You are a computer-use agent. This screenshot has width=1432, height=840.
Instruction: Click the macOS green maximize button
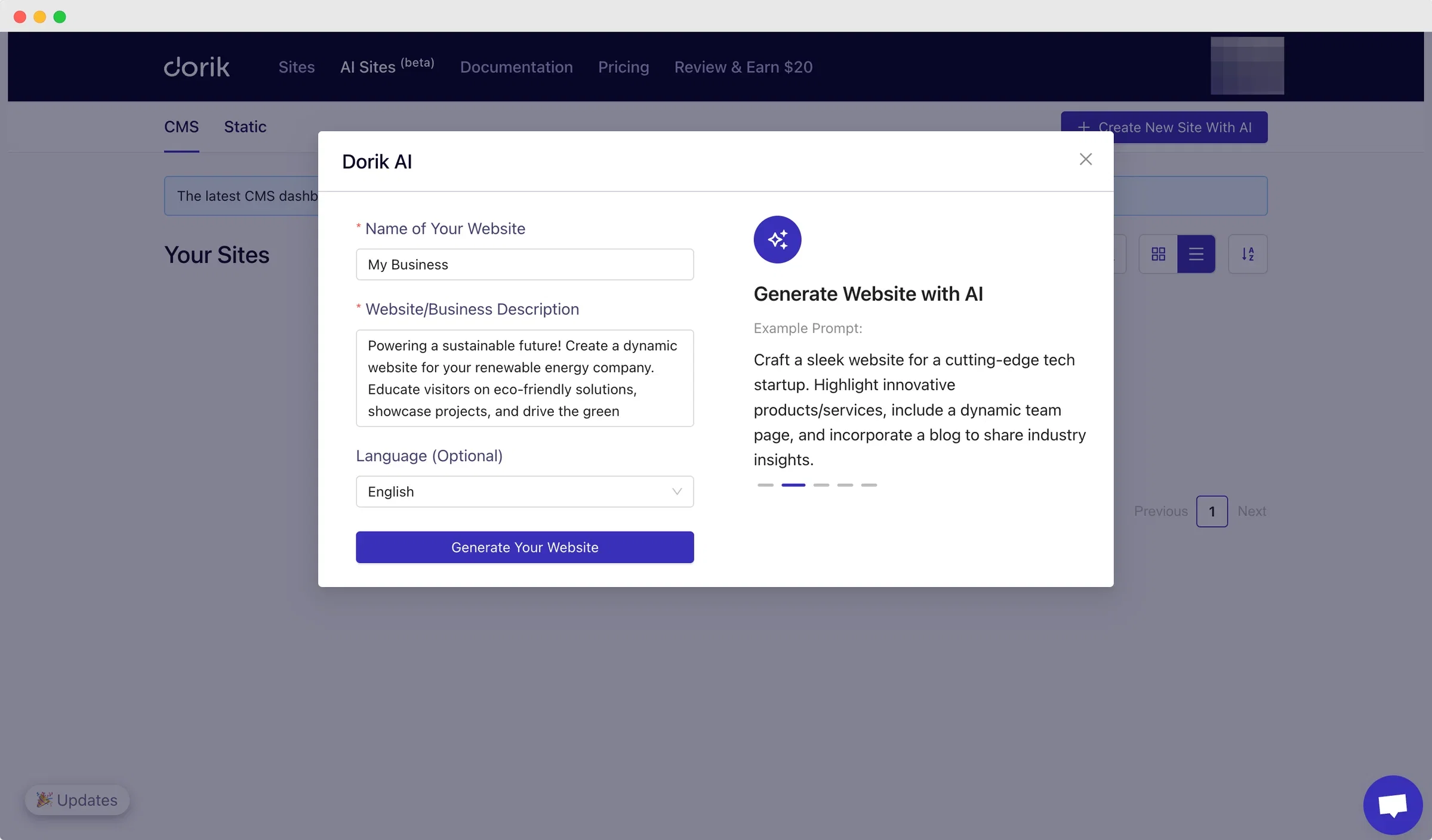click(60, 17)
